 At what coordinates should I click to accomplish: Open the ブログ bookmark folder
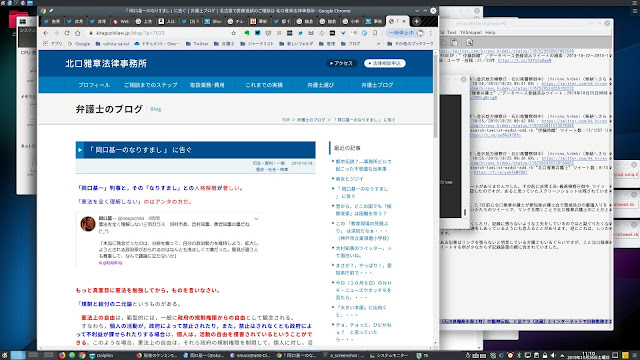[x=351, y=44]
